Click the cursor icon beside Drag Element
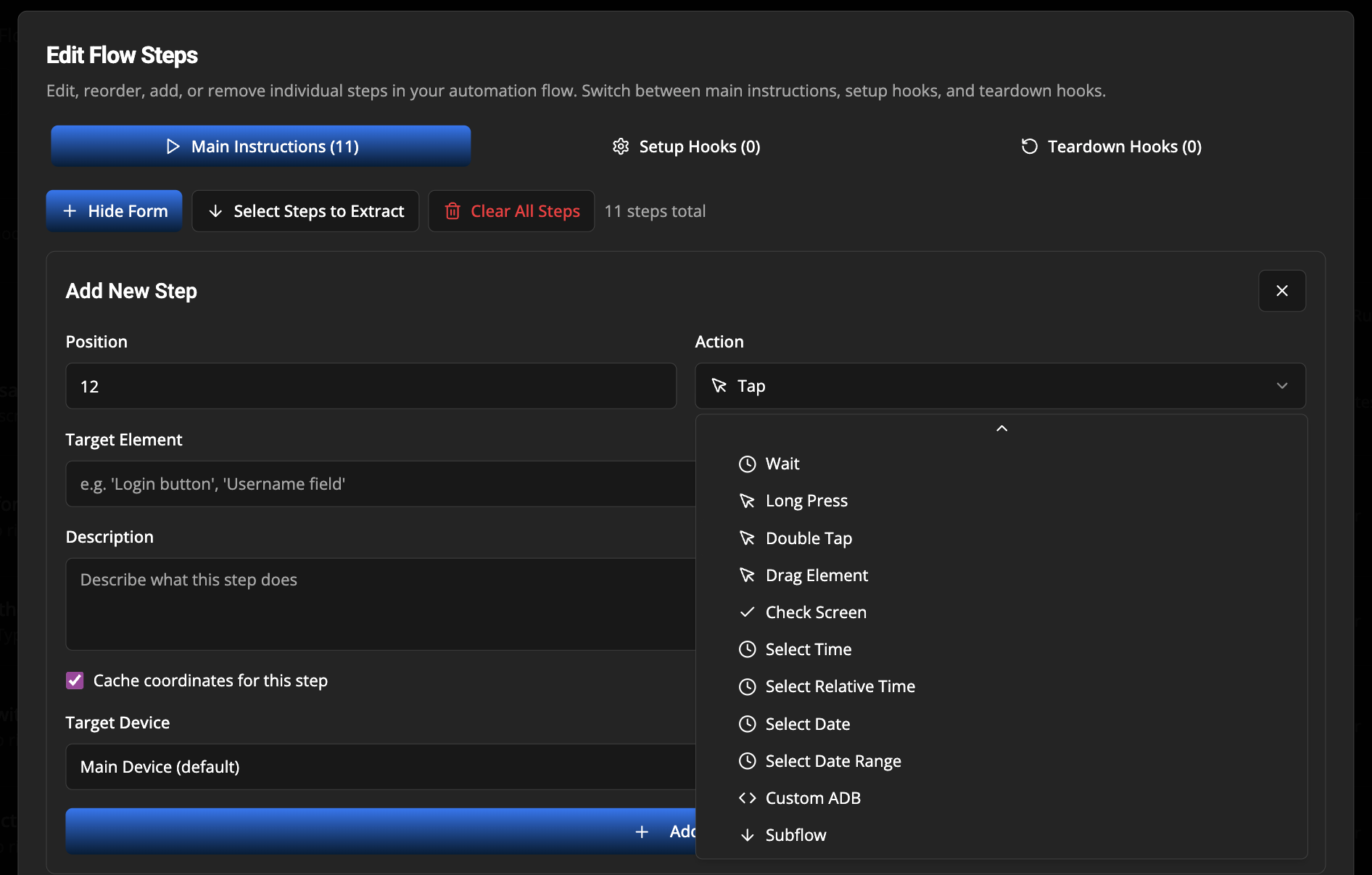This screenshot has width=1372, height=875. [747, 575]
